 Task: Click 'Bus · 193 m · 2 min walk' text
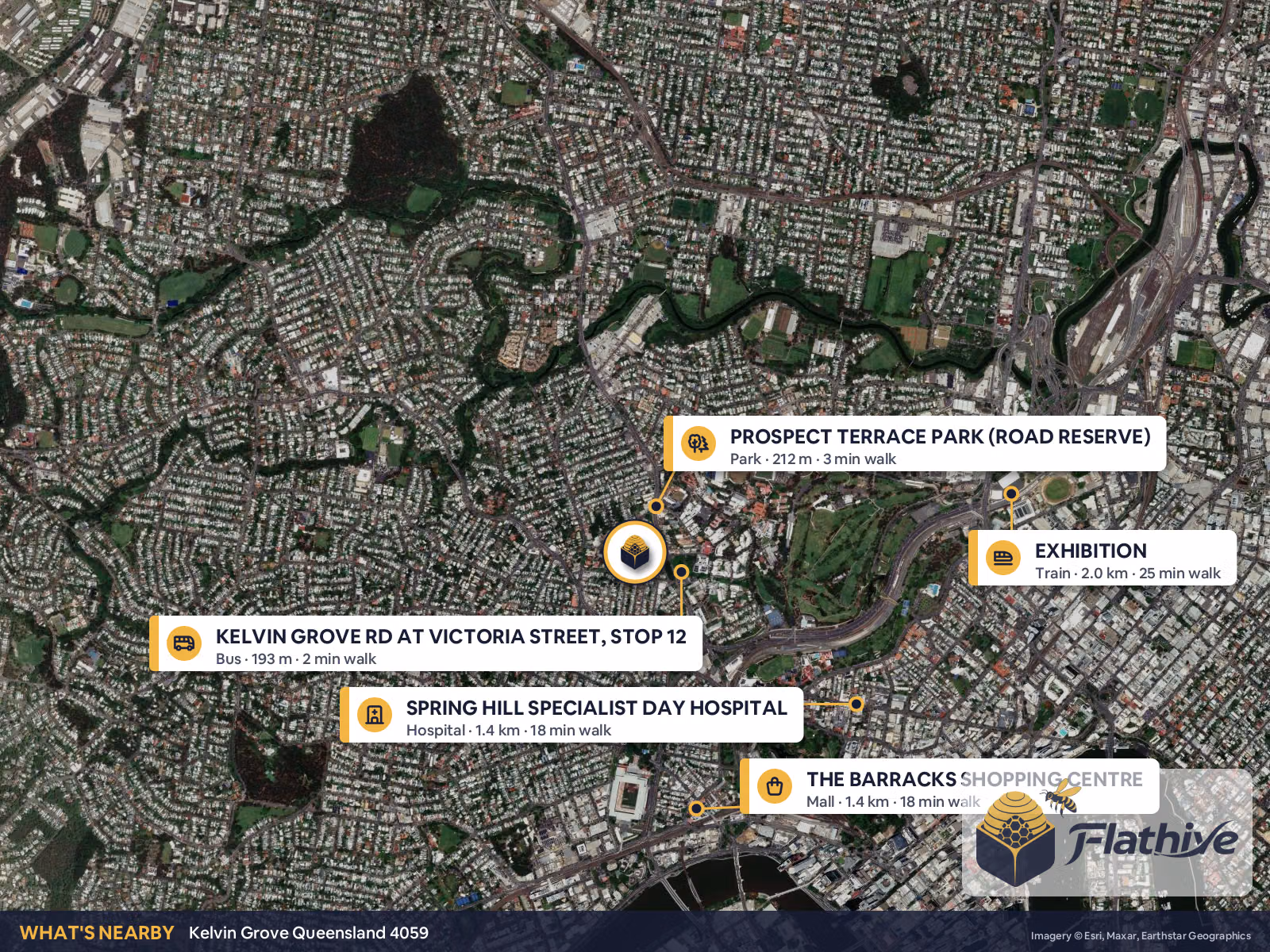[x=296, y=659]
